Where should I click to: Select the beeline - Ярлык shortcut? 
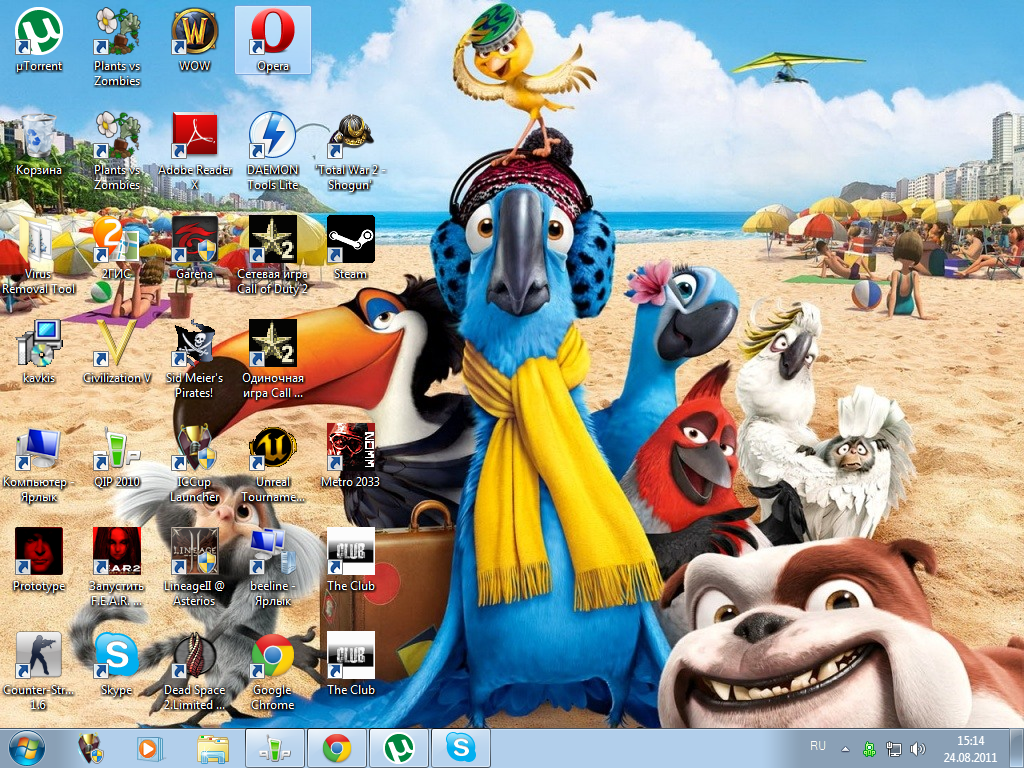[272, 568]
